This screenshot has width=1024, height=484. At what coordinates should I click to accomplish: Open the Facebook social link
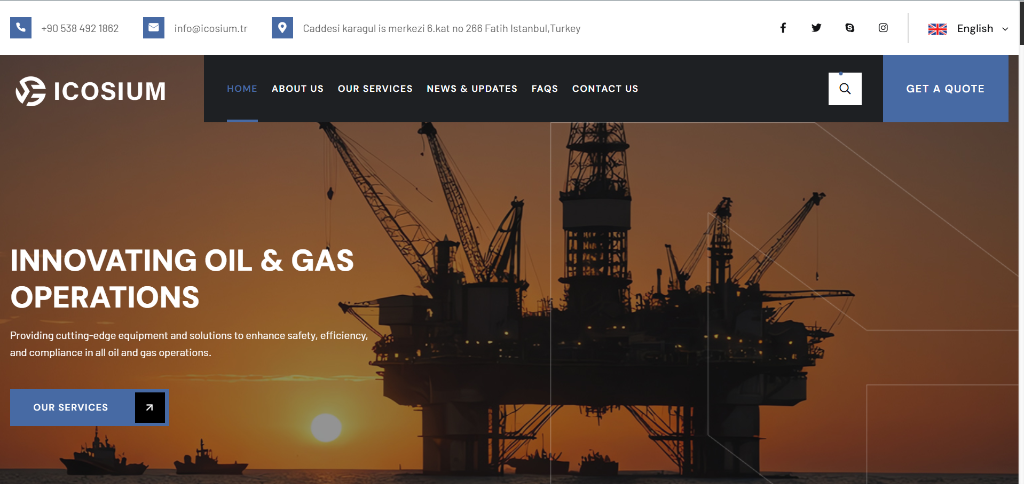tap(782, 28)
